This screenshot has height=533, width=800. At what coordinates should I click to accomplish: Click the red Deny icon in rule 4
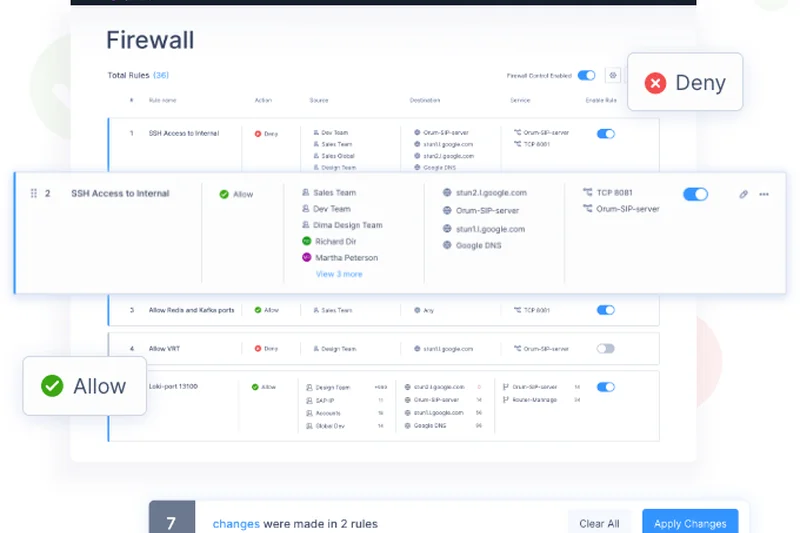click(258, 349)
